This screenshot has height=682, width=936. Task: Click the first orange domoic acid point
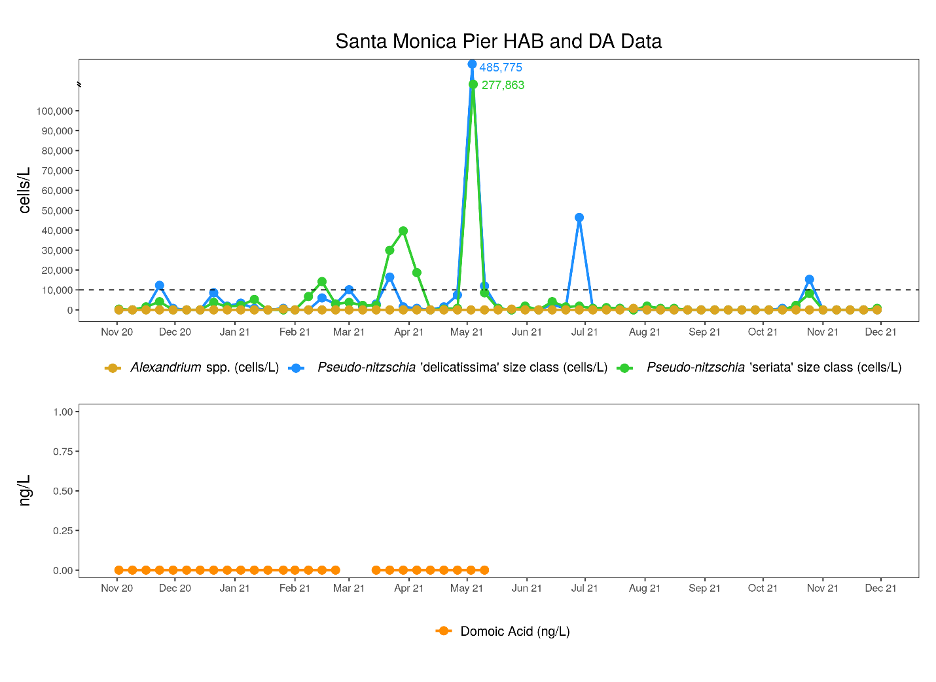pos(119,570)
